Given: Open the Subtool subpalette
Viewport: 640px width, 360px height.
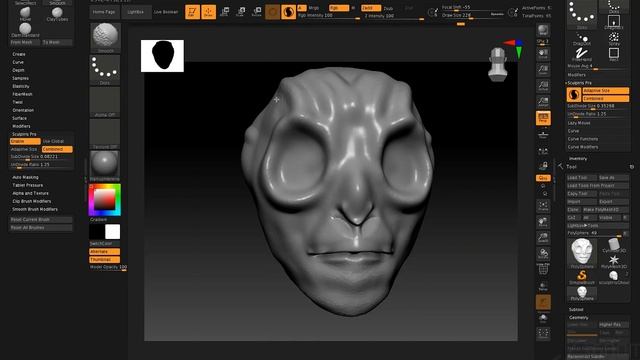Looking at the screenshot, I should click(576, 309).
